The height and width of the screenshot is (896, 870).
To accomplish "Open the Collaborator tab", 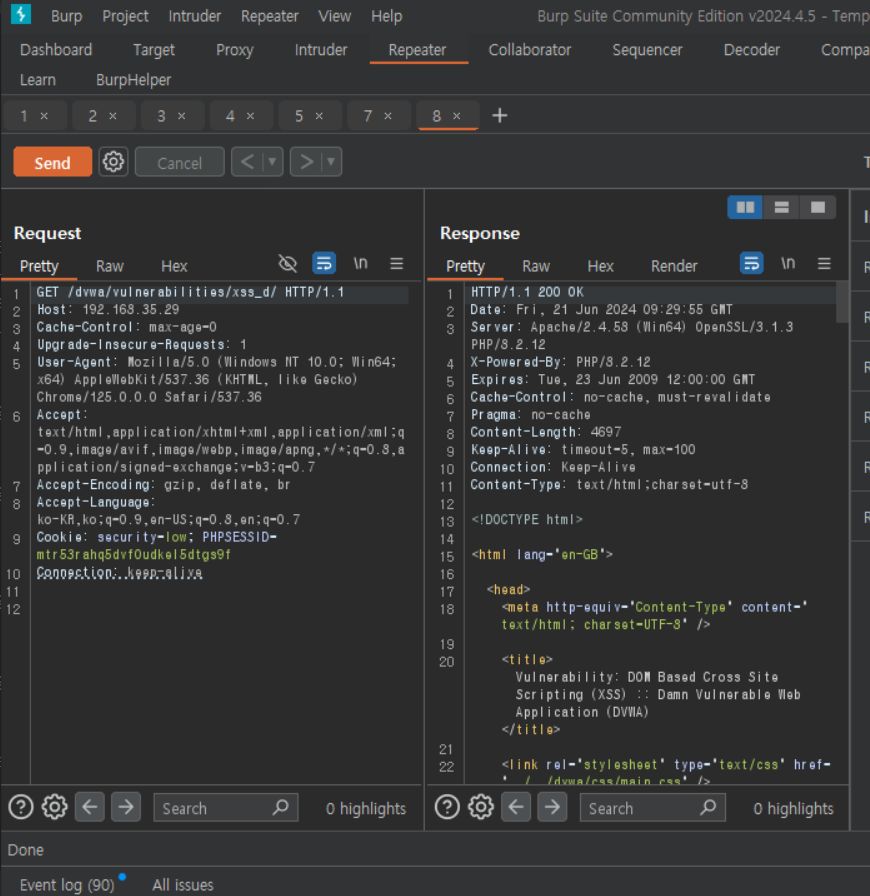I will [529, 50].
